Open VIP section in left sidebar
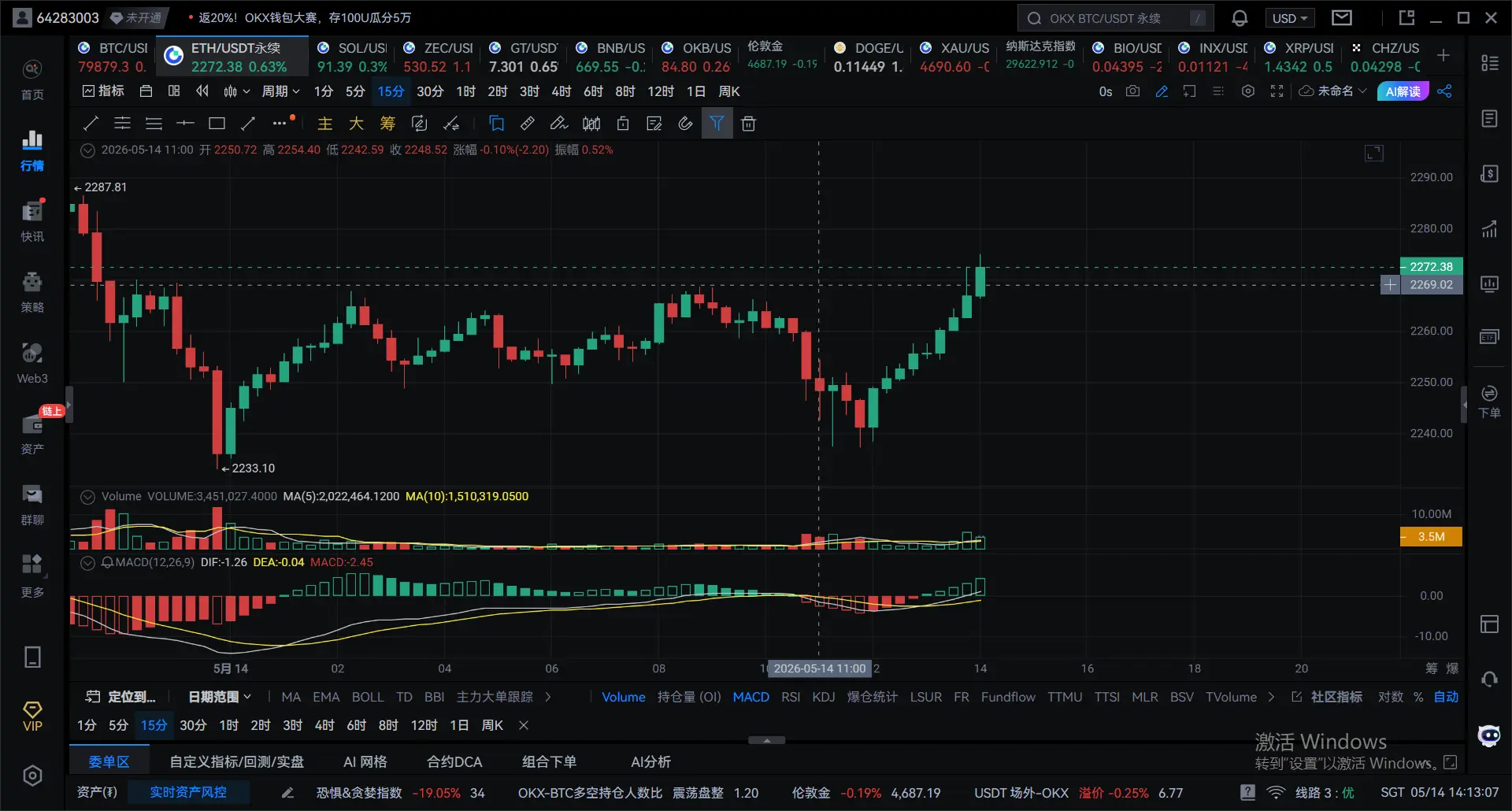 [x=32, y=717]
